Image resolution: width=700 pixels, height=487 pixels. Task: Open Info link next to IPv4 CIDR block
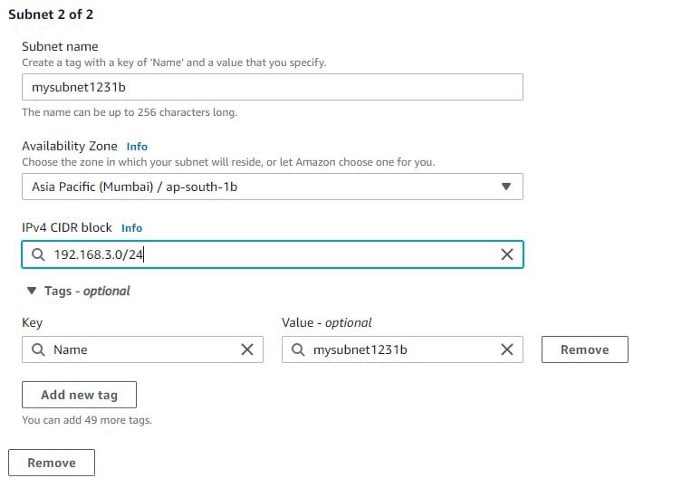(132, 228)
